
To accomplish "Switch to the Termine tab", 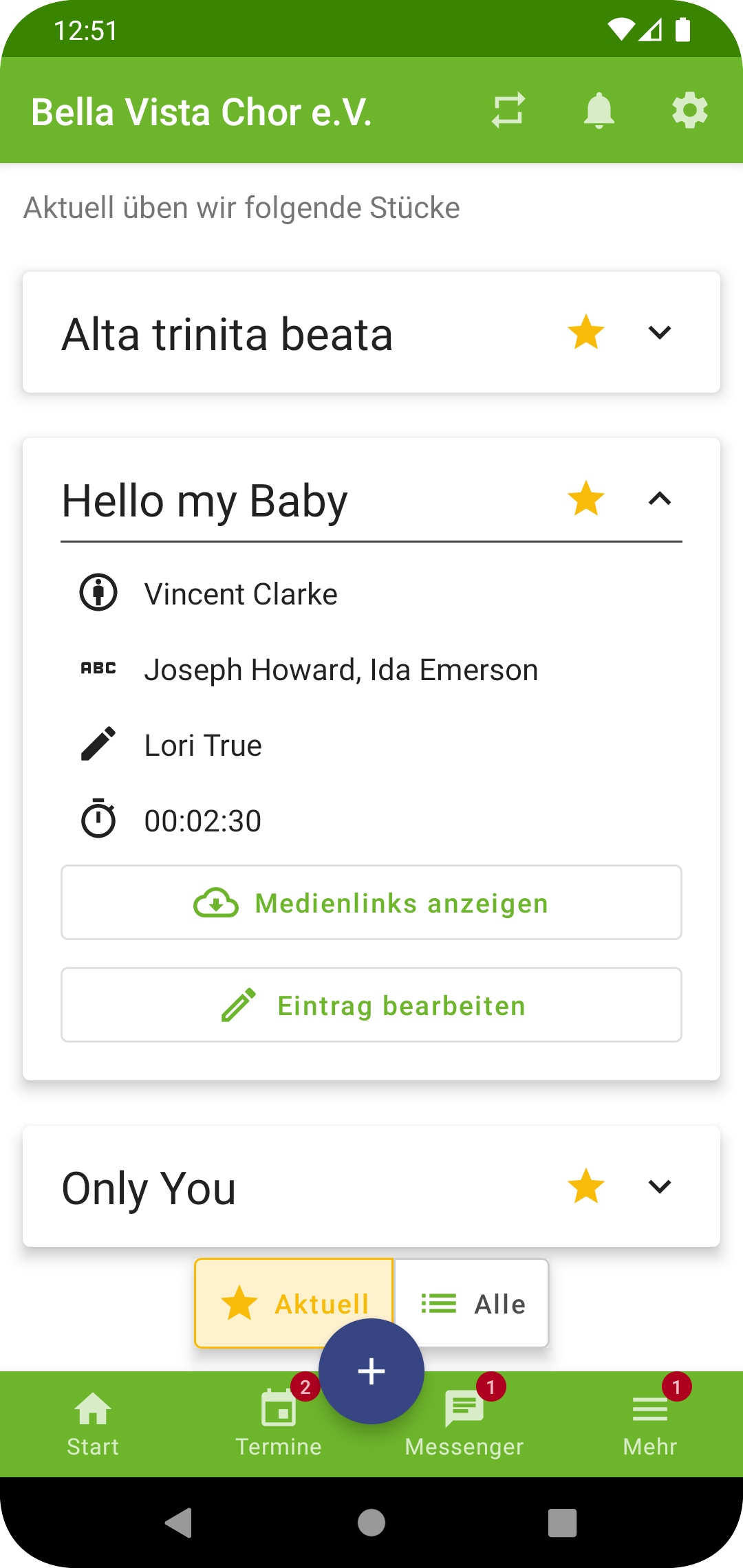I will point(279,1424).
